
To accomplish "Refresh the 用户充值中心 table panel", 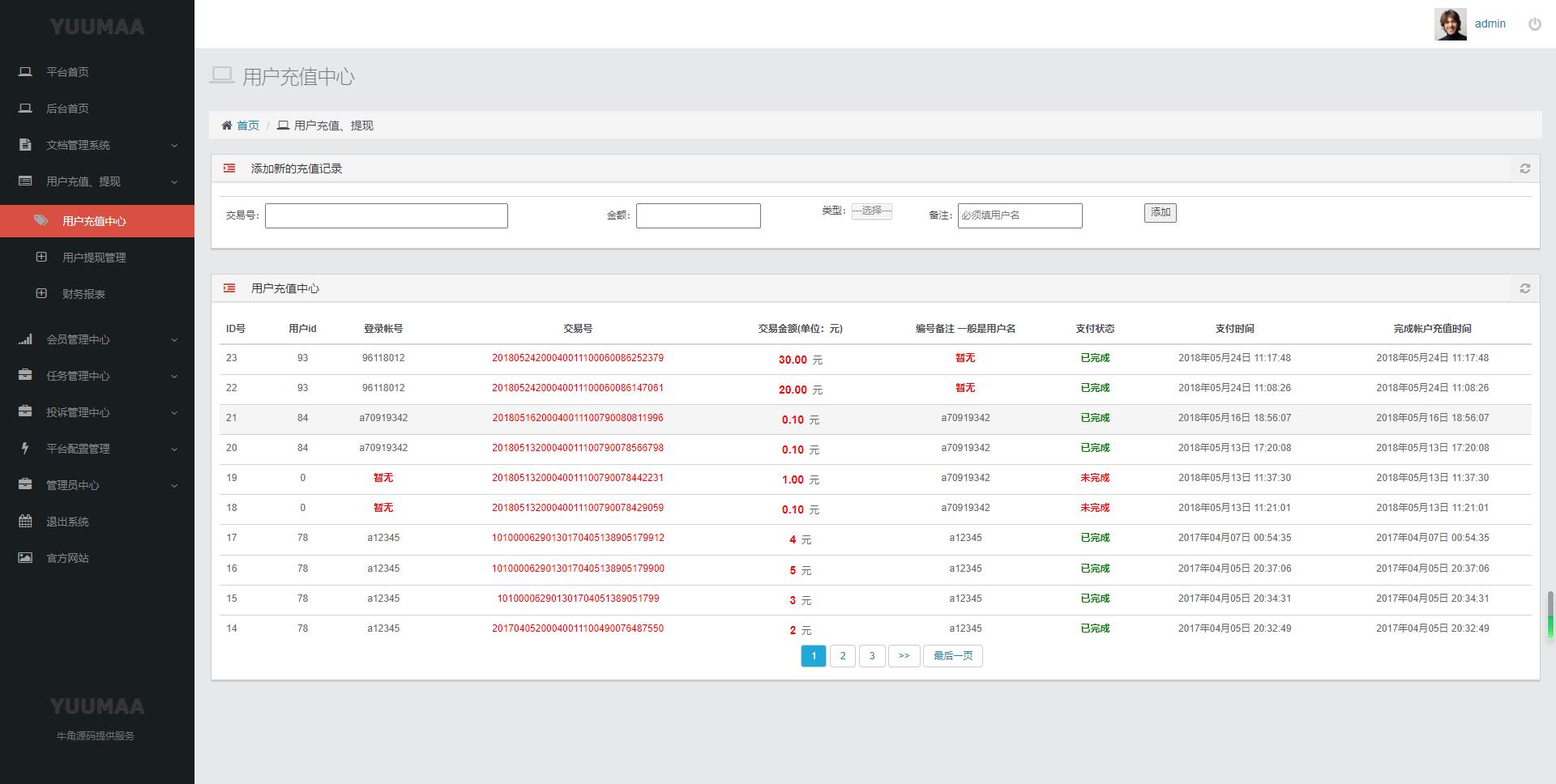I will pyautogui.click(x=1524, y=288).
